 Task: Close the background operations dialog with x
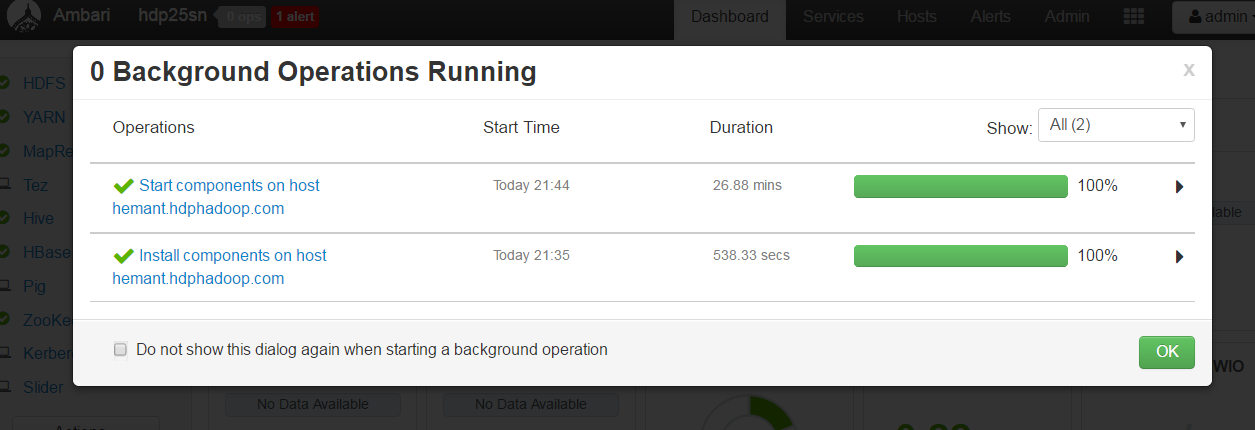[x=1188, y=69]
